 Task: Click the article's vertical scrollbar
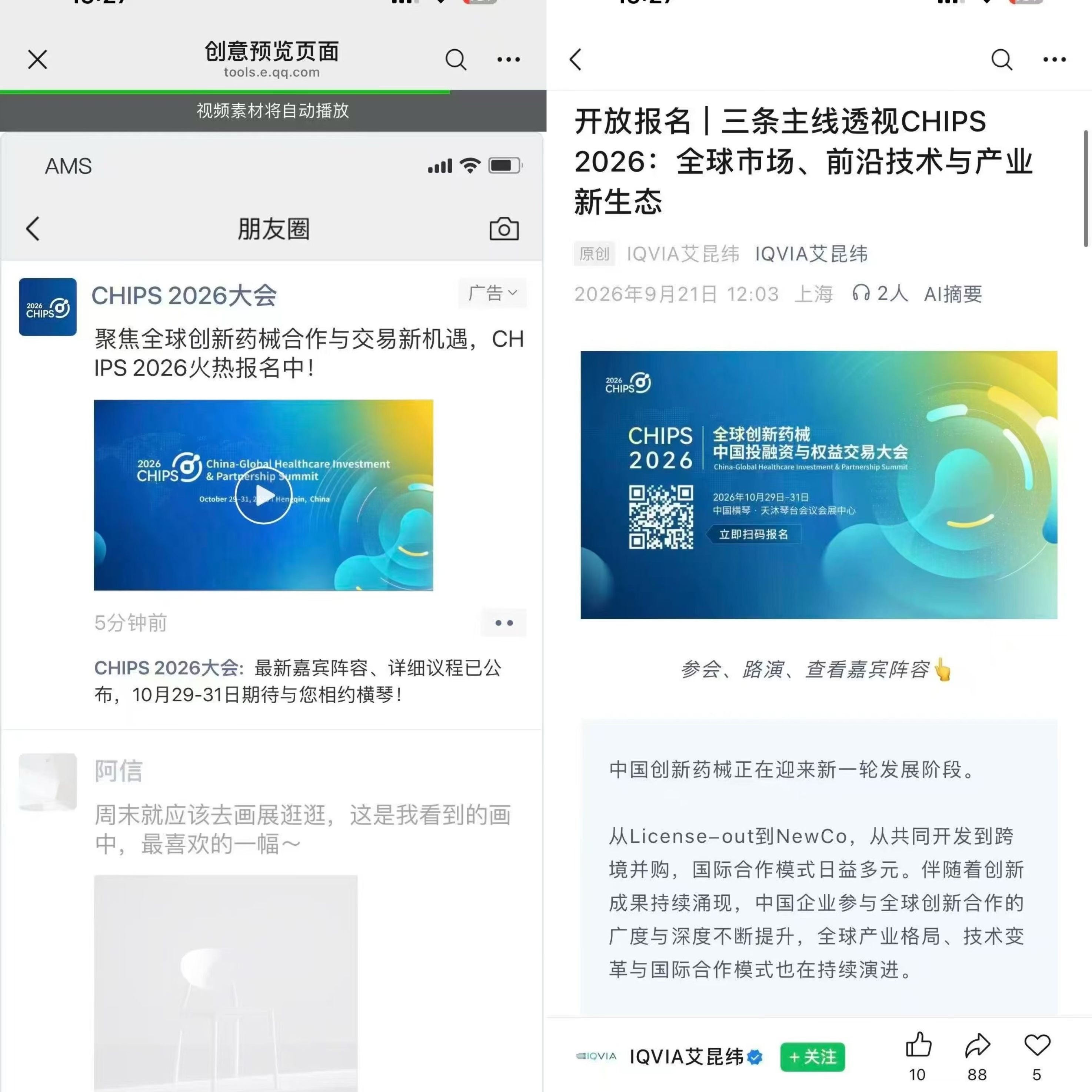point(1086,188)
